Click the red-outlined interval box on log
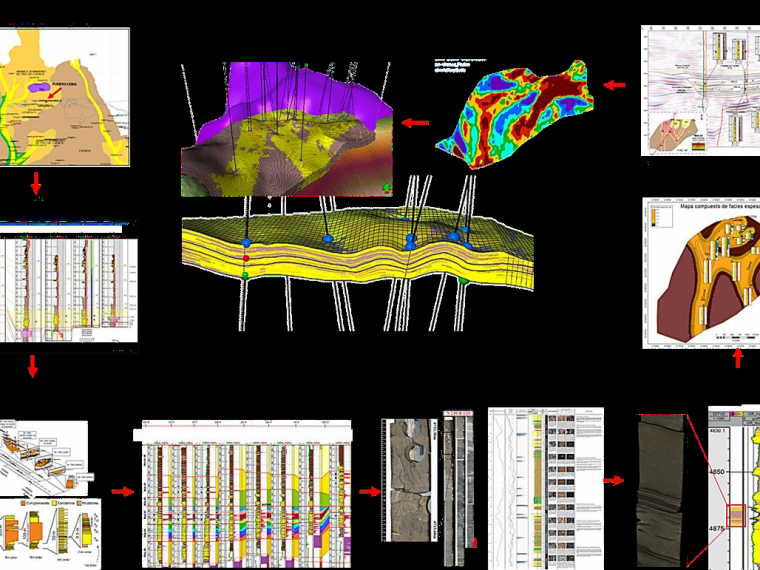The height and width of the screenshot is (570, 760). click(736, 515)
